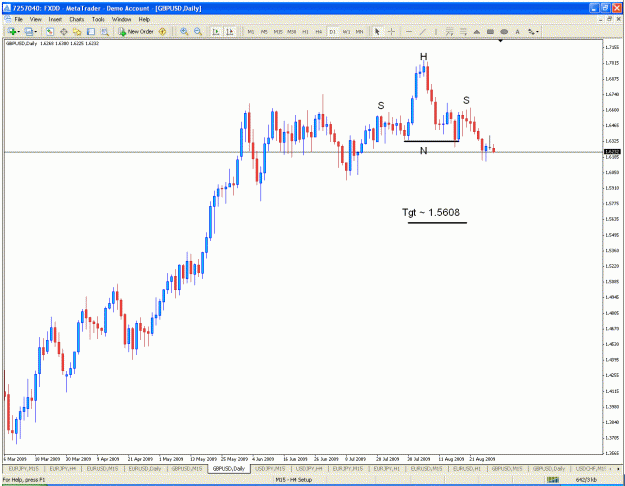Screen dimensions: 625x486
Task: Toggle chart Auto Scroll
Action: [x=216, y=31]
